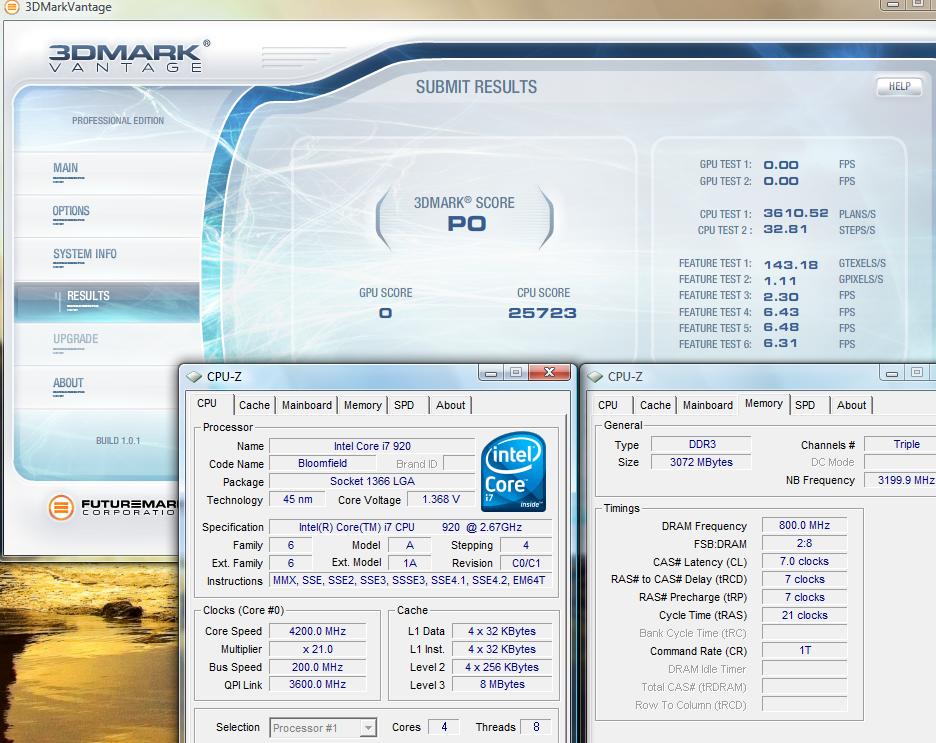Minimize the left CPU-Z window
936x743 pixels.
click(491, 373)
